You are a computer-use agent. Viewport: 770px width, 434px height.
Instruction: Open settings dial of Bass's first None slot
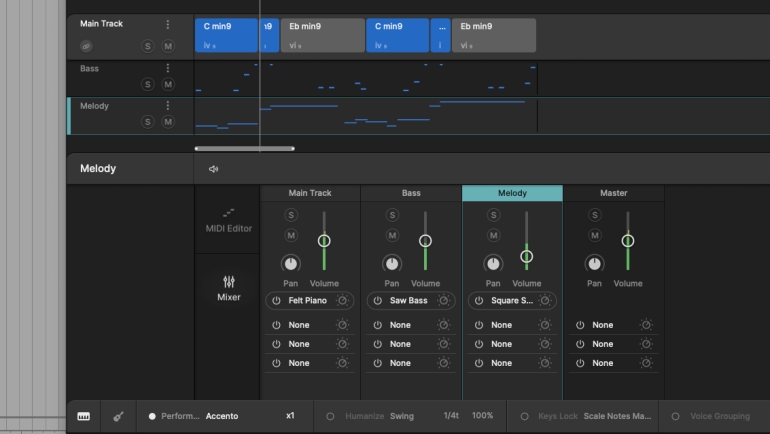point(443,325)
